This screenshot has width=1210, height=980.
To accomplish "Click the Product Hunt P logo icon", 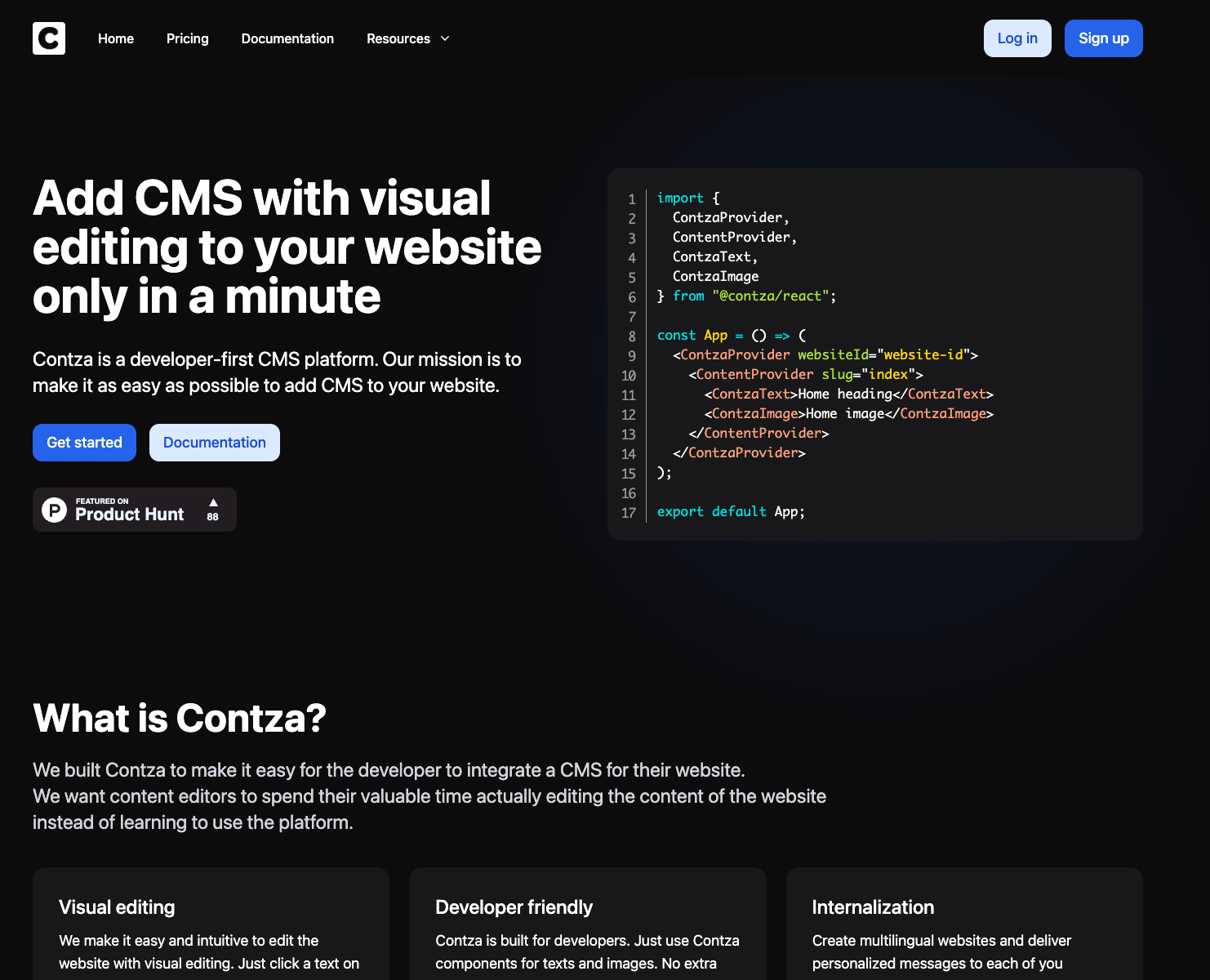I will click(54, 510).
